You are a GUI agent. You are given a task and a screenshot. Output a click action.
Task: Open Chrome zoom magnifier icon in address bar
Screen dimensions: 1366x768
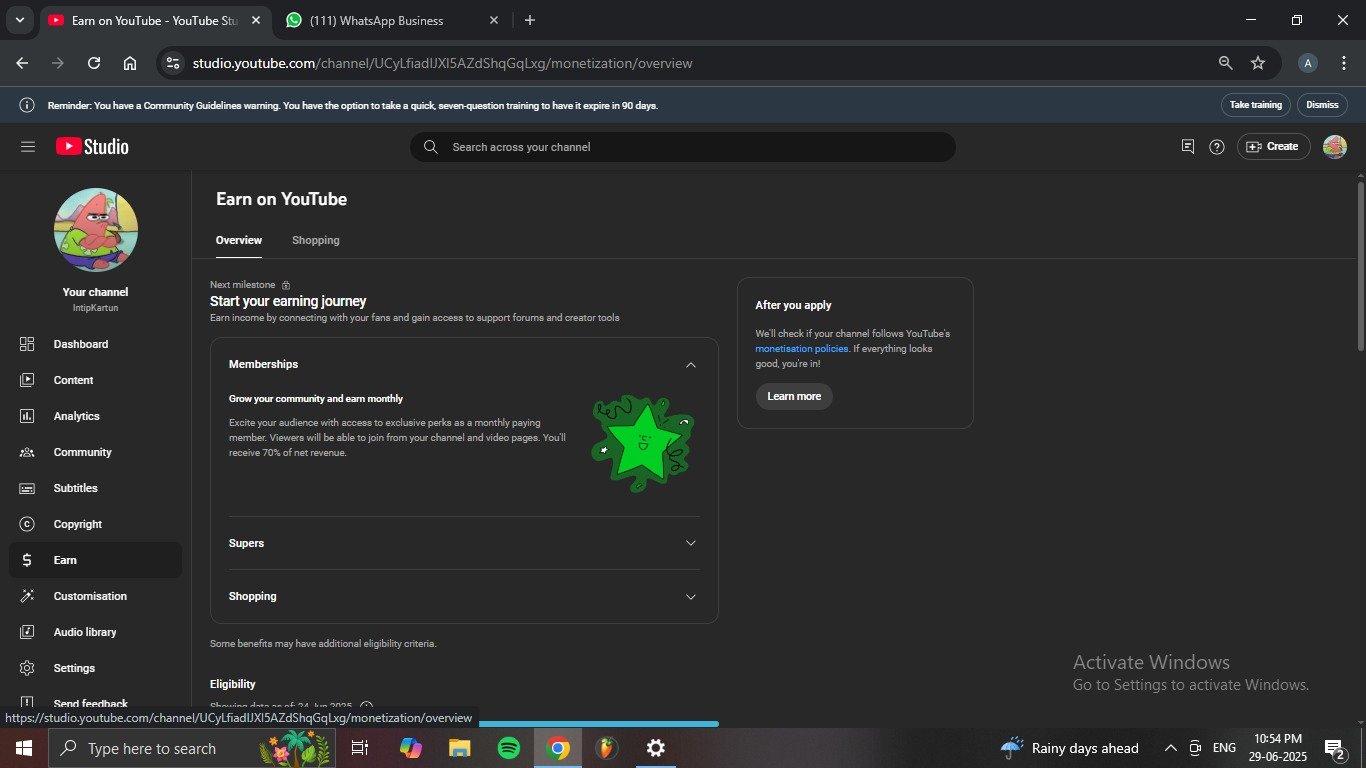1225,63
